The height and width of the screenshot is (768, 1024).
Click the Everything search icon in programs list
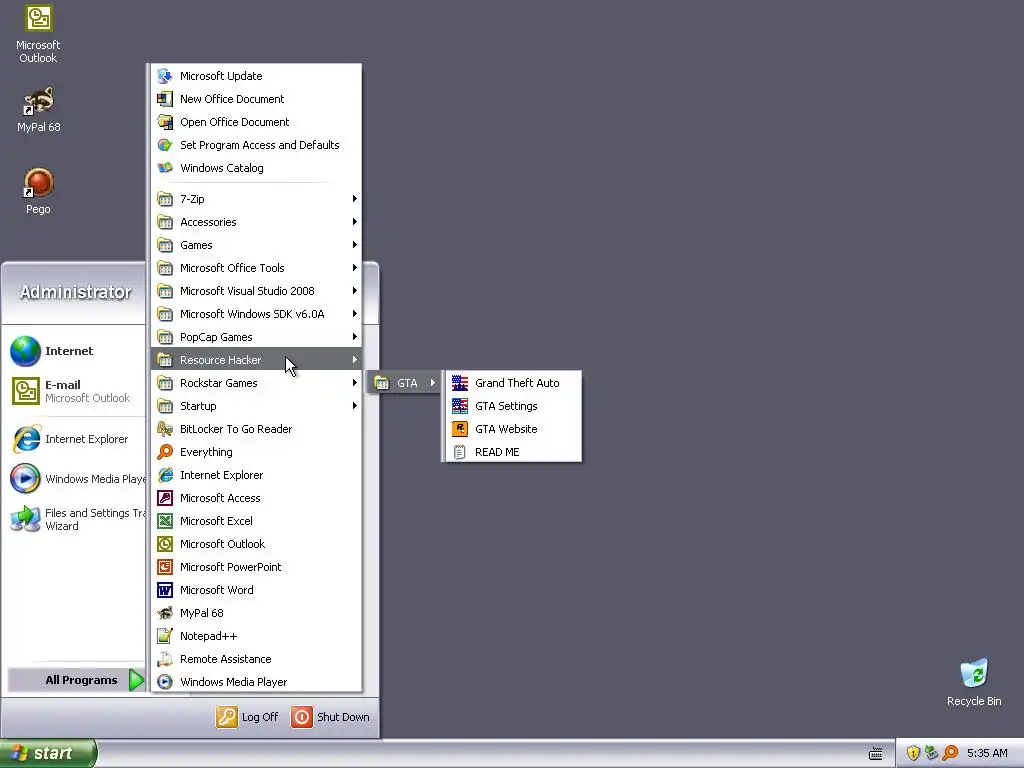tap(165, 452)
